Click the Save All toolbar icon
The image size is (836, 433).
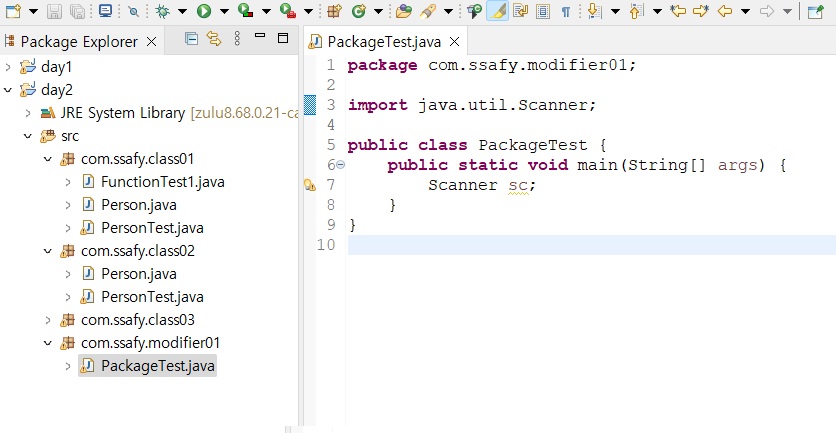click(x=78, y=11)
